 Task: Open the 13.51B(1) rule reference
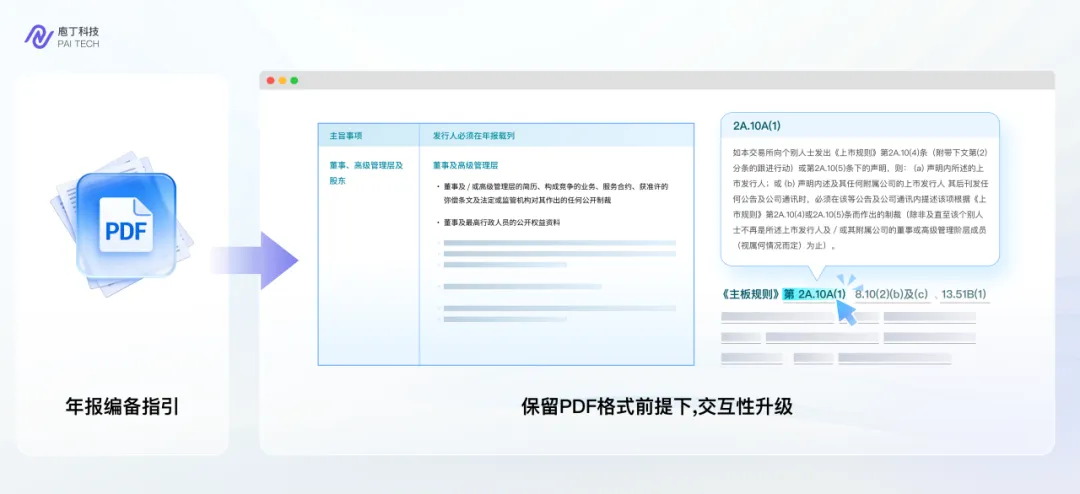pos(964,294)
